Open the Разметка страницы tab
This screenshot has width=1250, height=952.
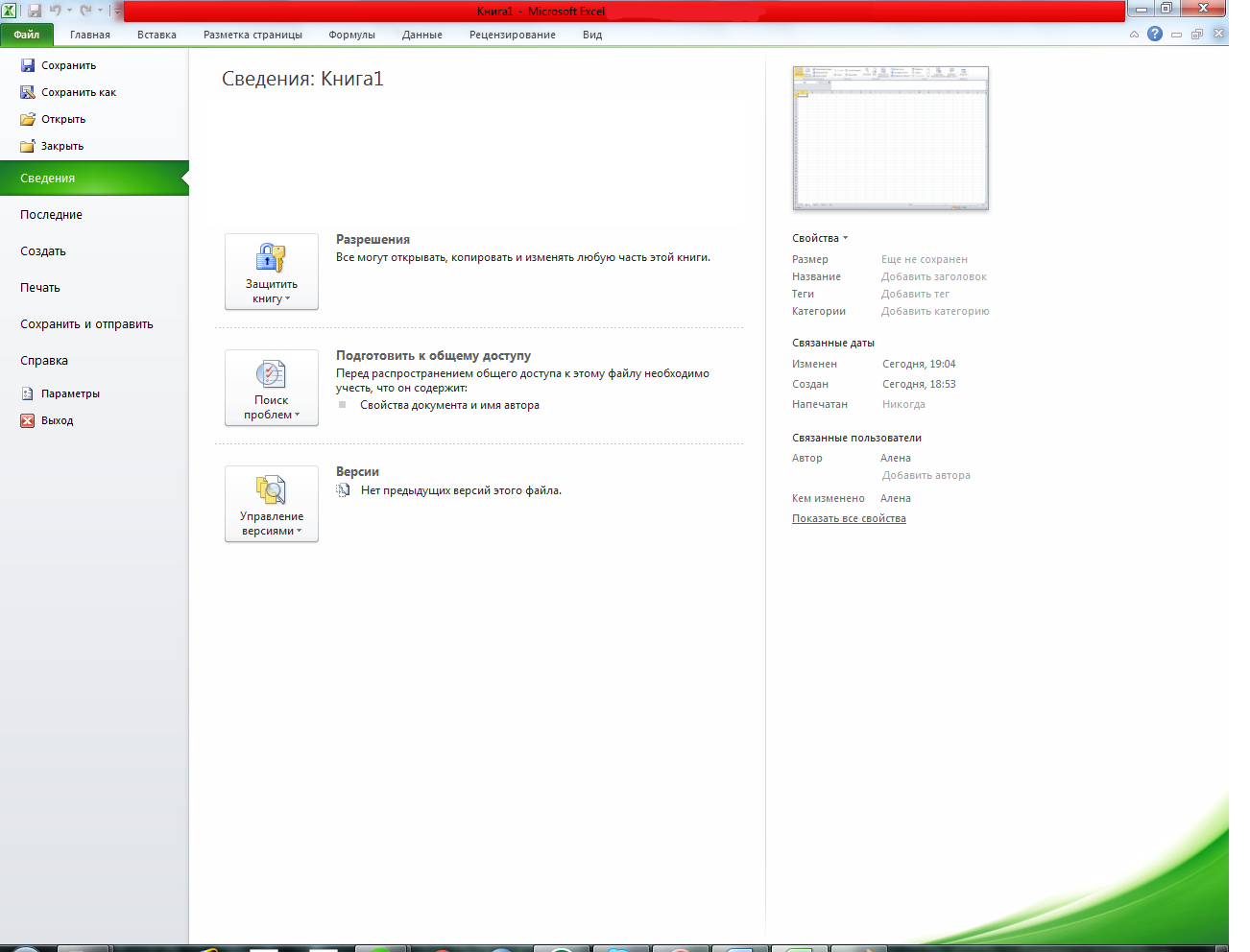[252, 35]
